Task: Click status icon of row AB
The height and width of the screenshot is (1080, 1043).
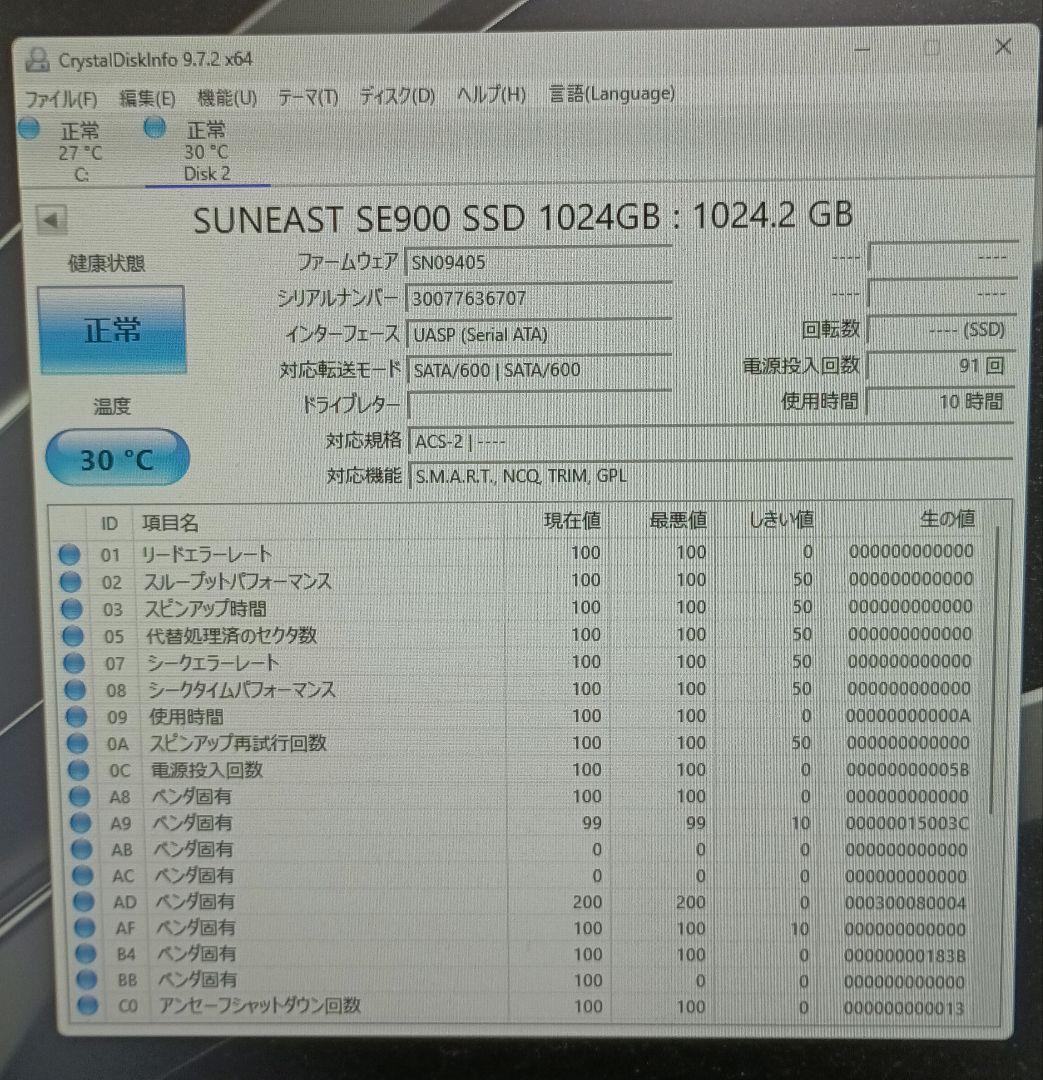Action: click(81, 849)
